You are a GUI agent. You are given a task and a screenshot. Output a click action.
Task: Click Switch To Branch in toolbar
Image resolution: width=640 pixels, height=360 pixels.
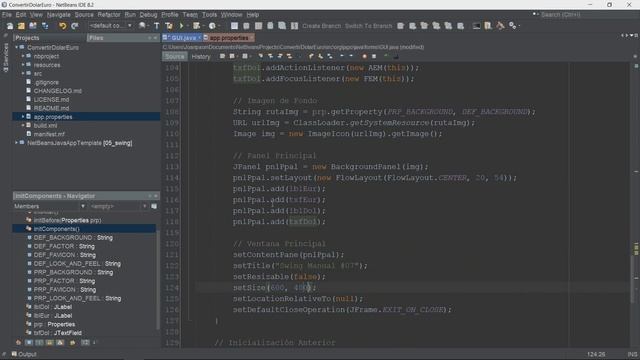368,26
